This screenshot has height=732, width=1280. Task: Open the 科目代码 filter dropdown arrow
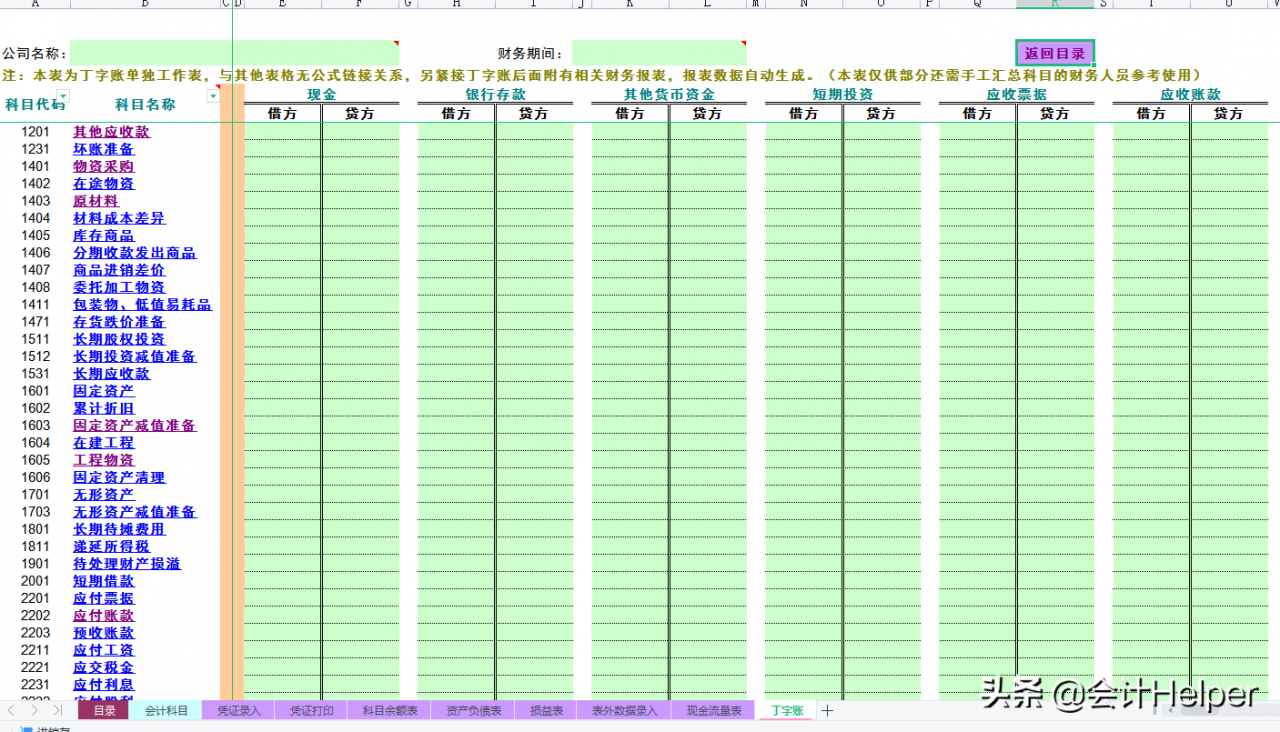[x=63, y=97]
